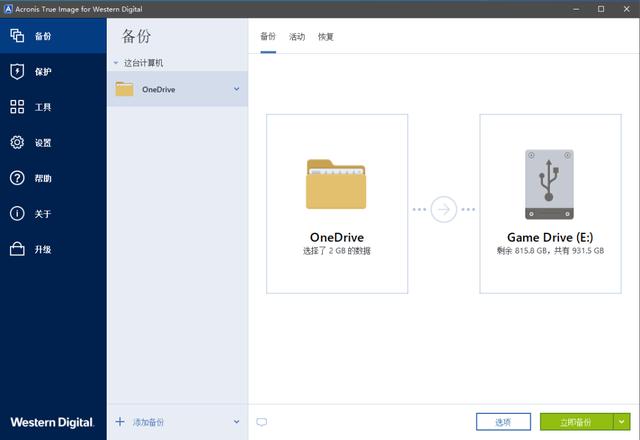The image size is (640, 440).
Task: Switch to the 恢复 tab
Action: point(326,37)
